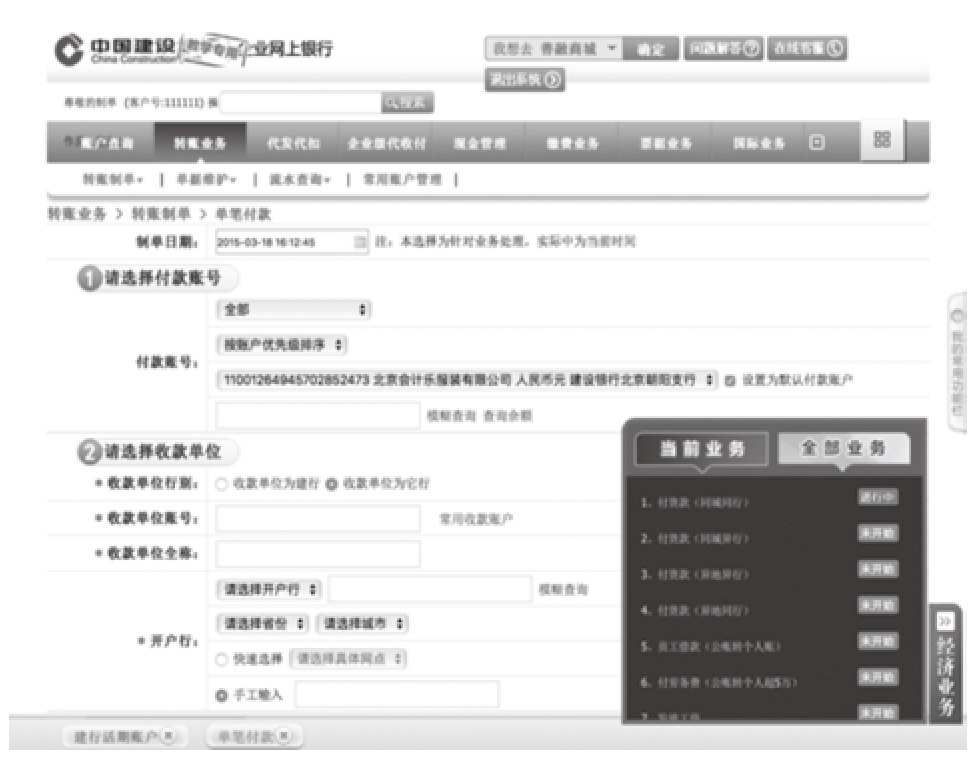The image size is (977, 764).
Task: Open the 代发代扣 navigation menu
Action: (293, 143)
